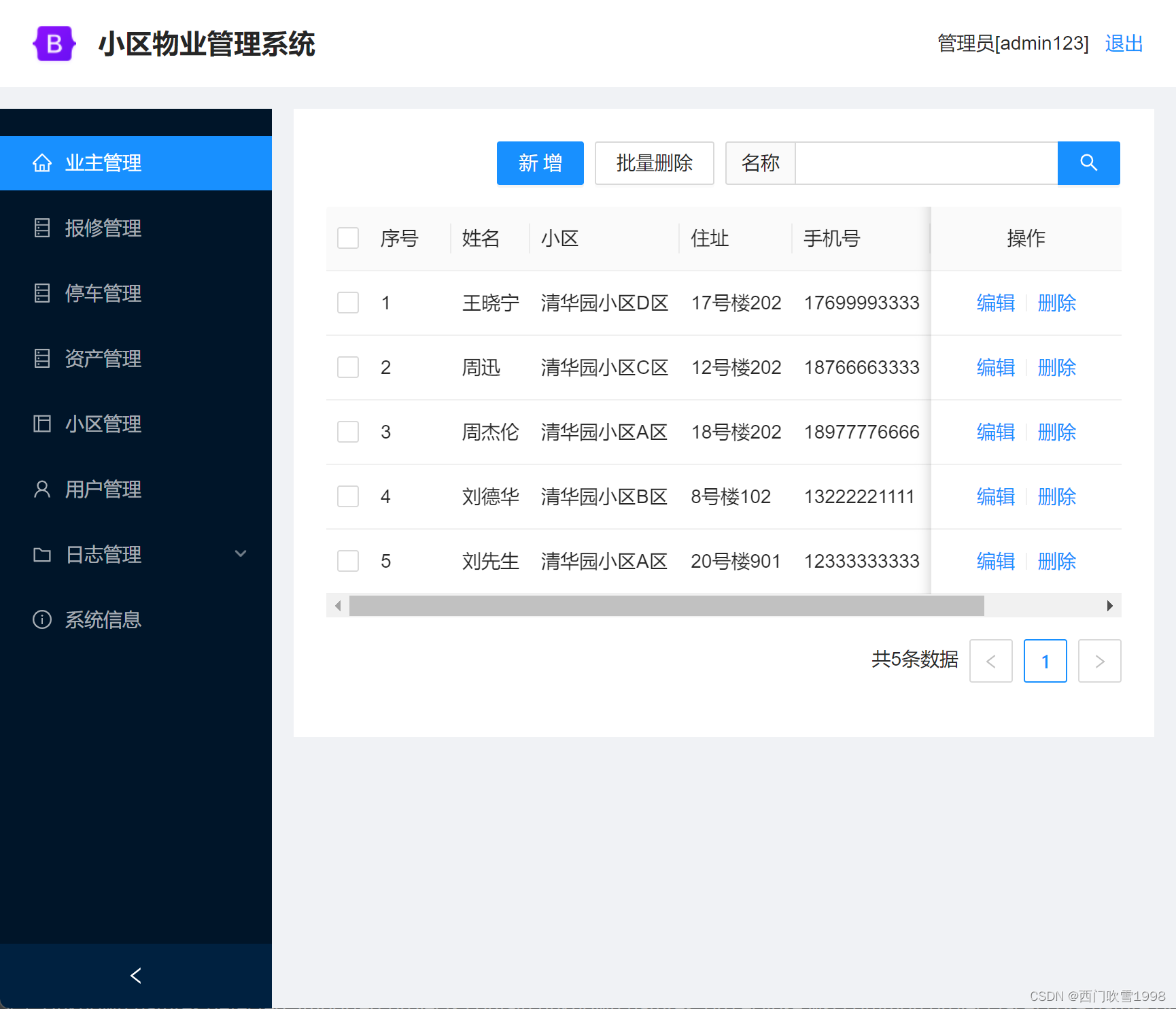Click the 退出 logout link
This screenshot has width=1176, height=1009.
[1124, 44]
